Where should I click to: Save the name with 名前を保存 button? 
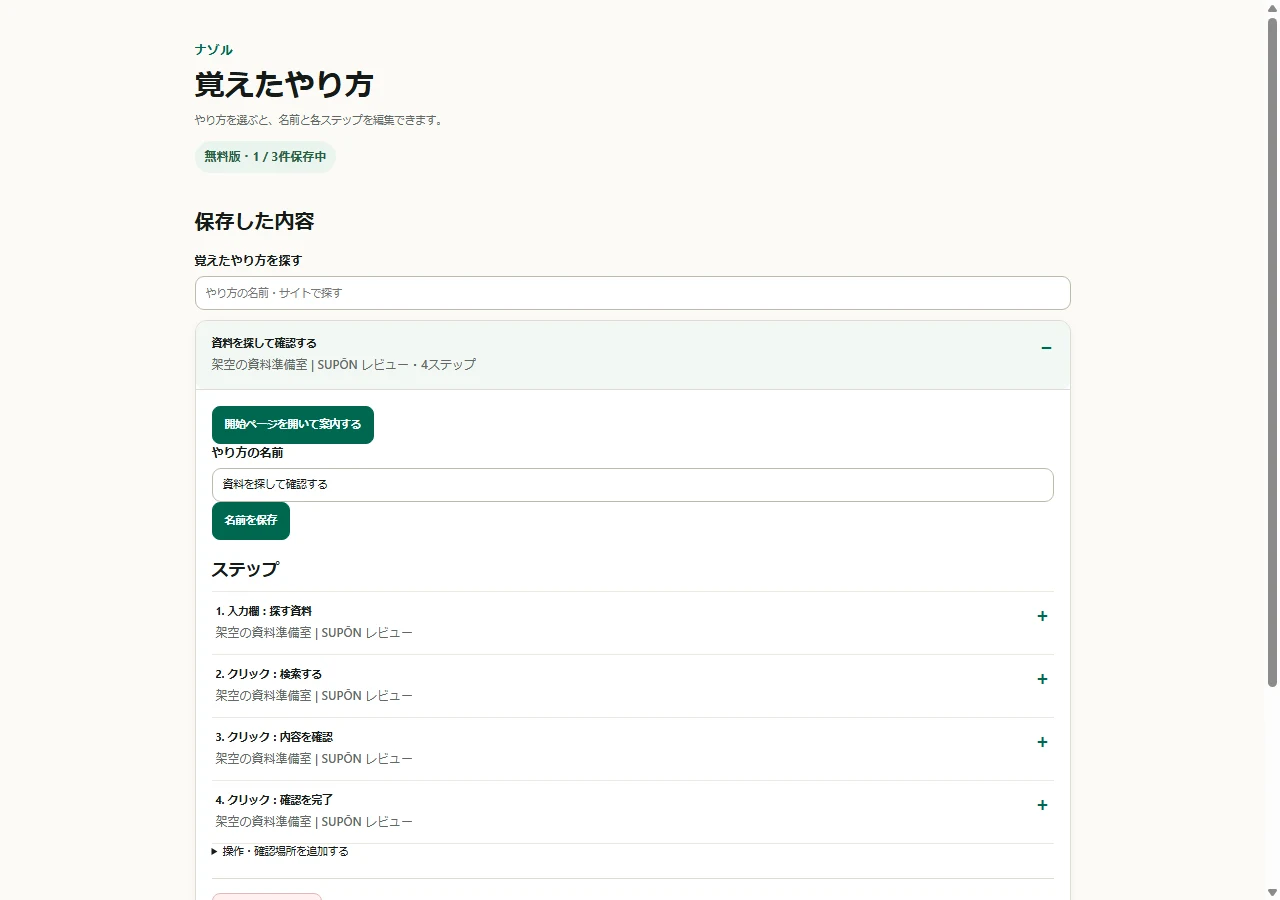click(x=251, y=521)
